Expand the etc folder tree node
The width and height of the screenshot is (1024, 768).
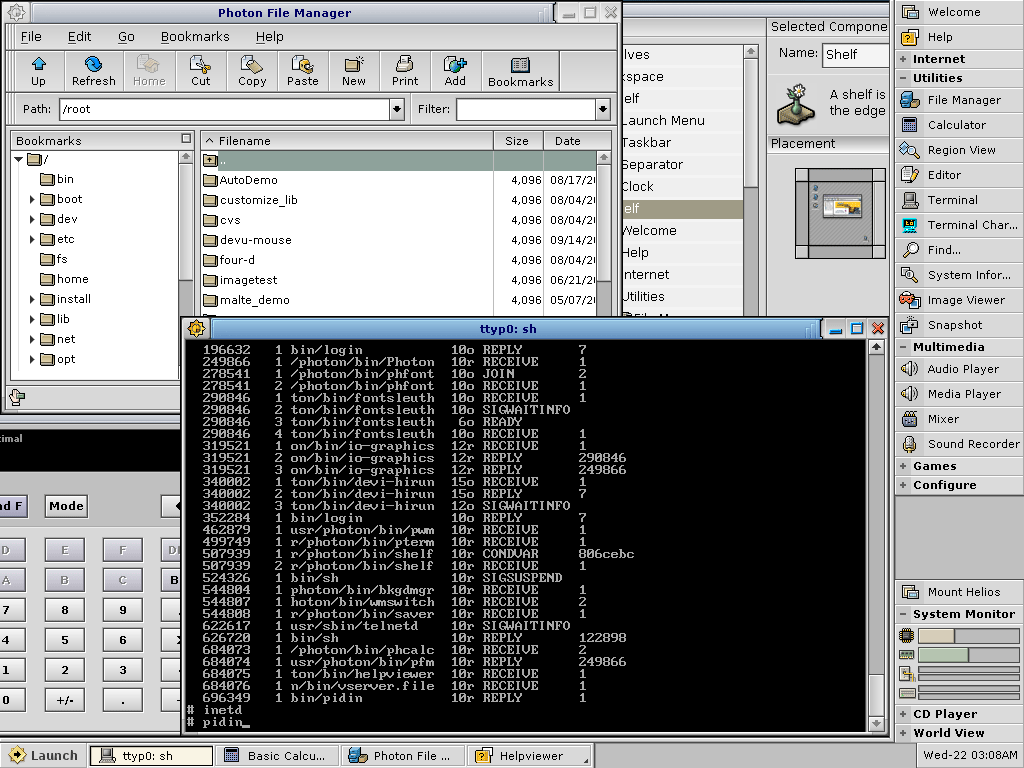[x=32, y=239]
